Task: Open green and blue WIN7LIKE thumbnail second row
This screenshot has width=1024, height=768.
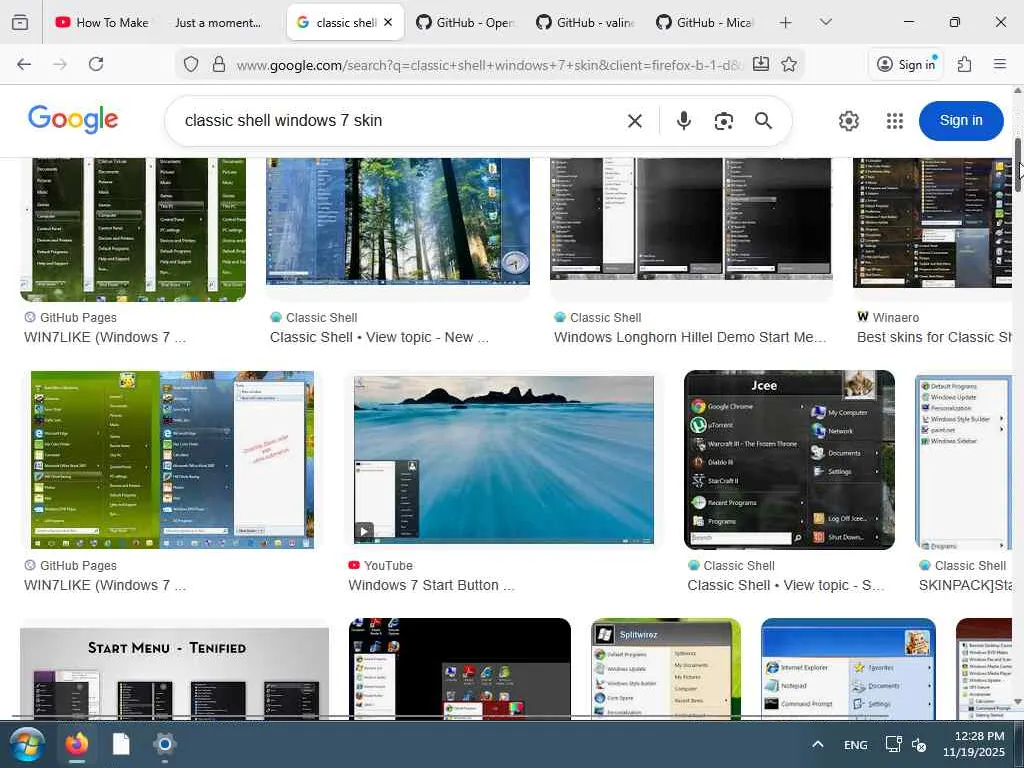Action: [172, 460]
